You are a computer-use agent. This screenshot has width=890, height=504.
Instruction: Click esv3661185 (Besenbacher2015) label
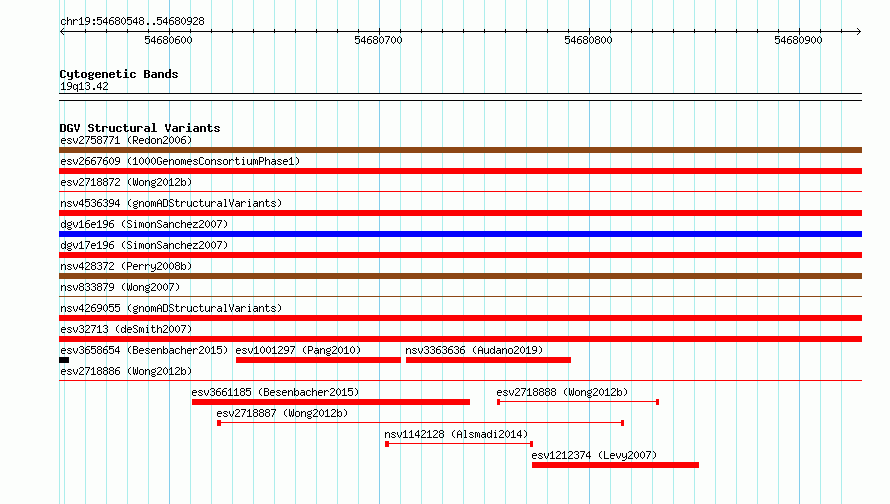(275, 392)
